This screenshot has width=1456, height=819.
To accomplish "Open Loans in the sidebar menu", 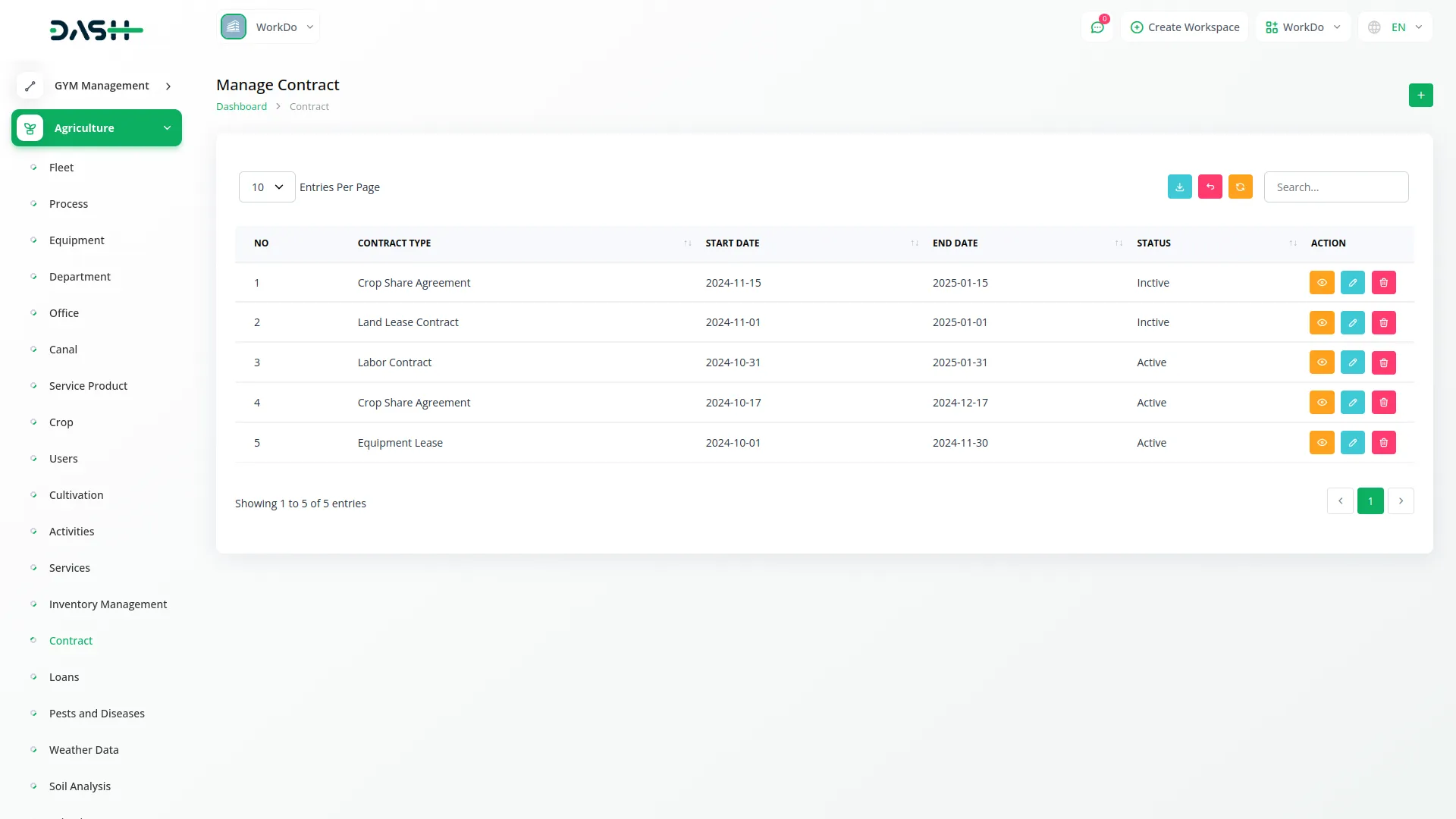I will coord(64,677).
